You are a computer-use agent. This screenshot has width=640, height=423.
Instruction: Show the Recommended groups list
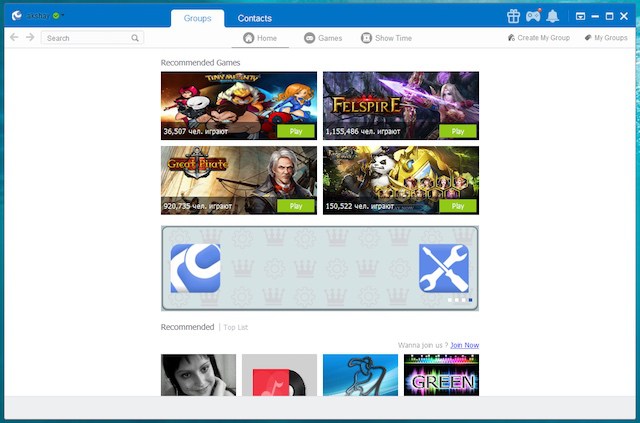click(x=187, y=327)
